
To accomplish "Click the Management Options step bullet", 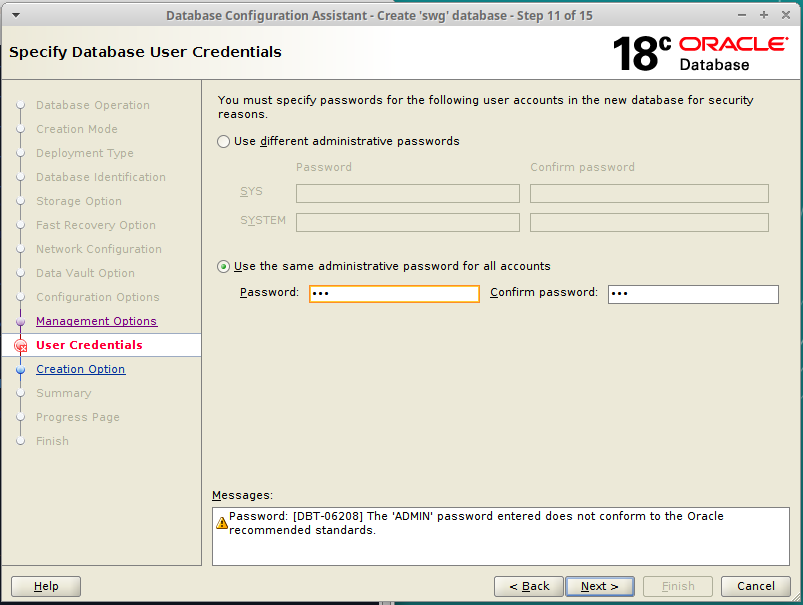I will coord(20,322).
